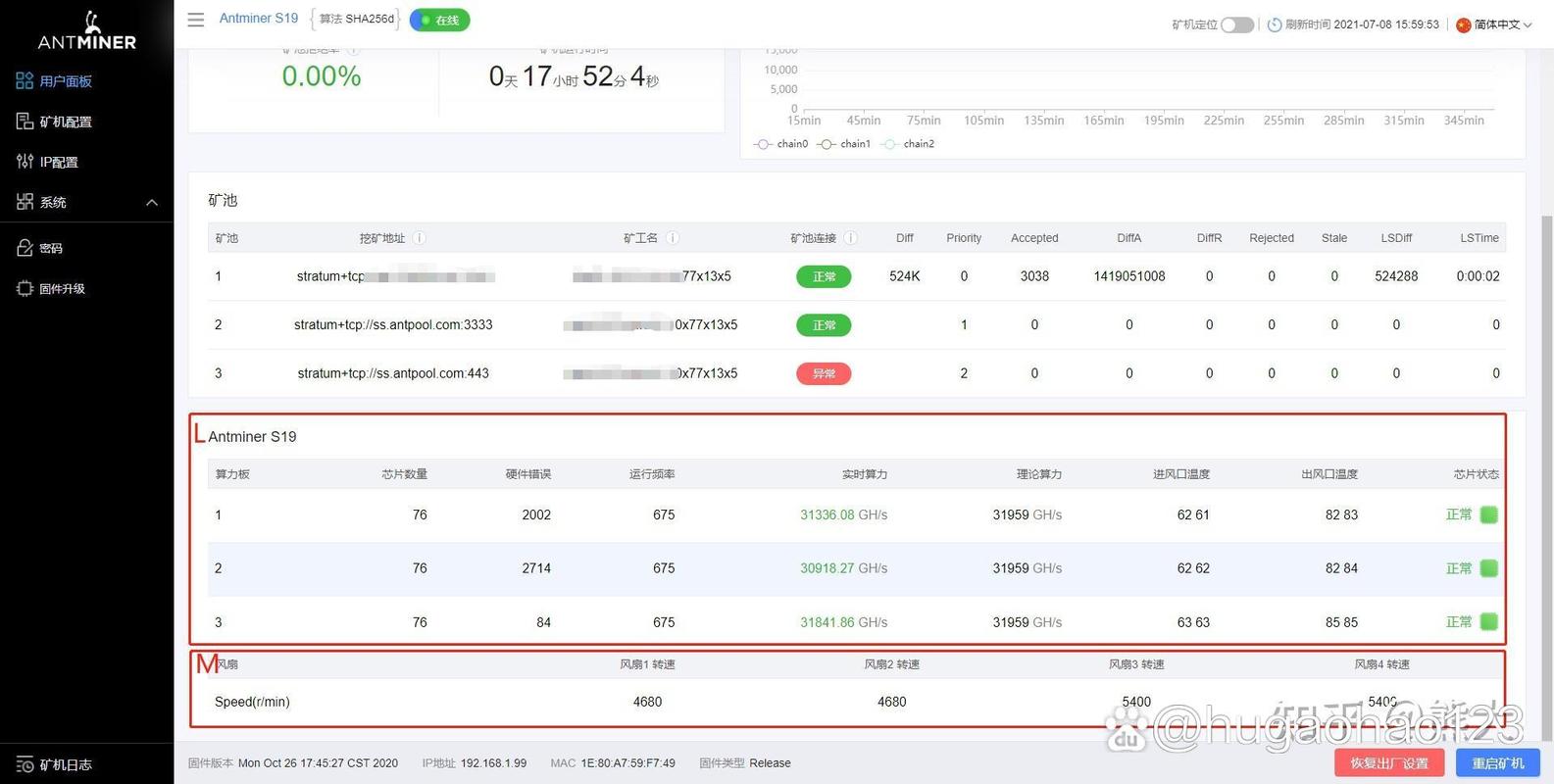This screenshot has width=1554, height=784.
Task: Open 矿机配置 in the sidebar
Action: click(x=65, y=122)
